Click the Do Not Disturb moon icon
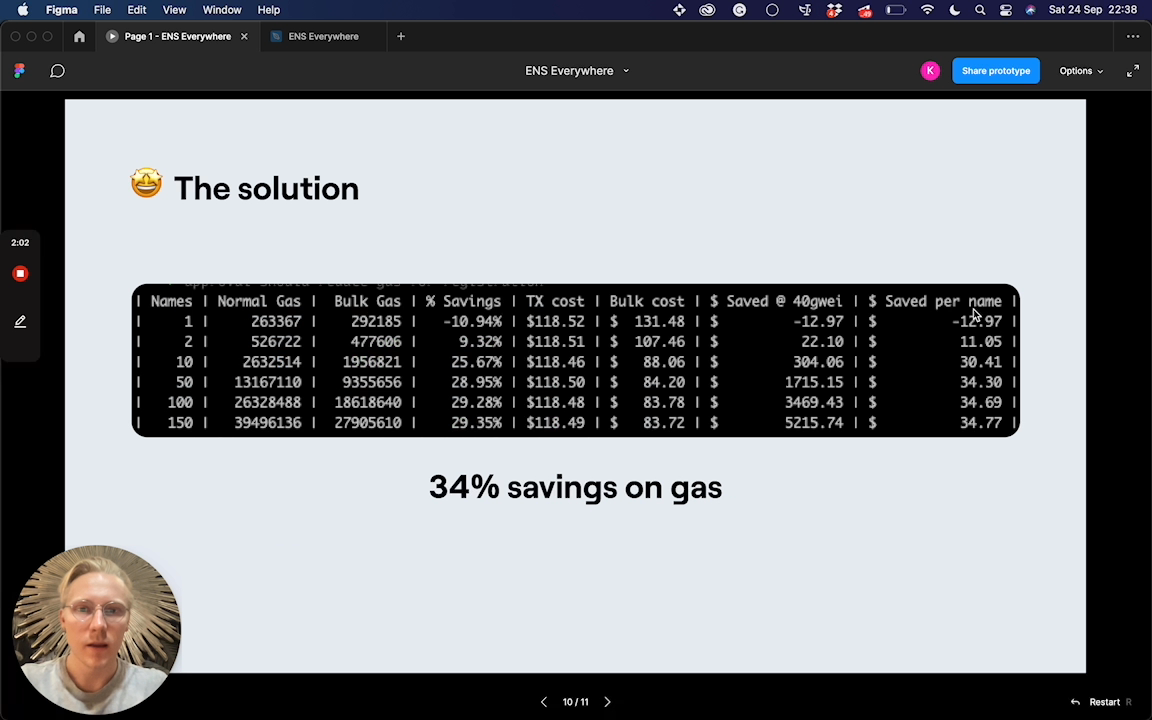Viewport: 1152px width, 720px height. [x=954, y=10]
